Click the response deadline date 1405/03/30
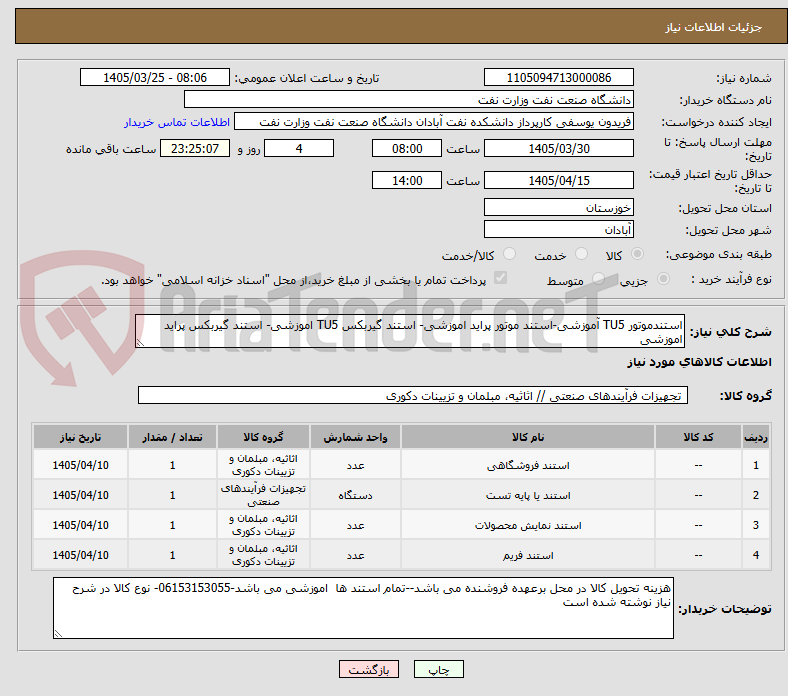Viewport: 788px width, 696px height. [x=558, y=148]
